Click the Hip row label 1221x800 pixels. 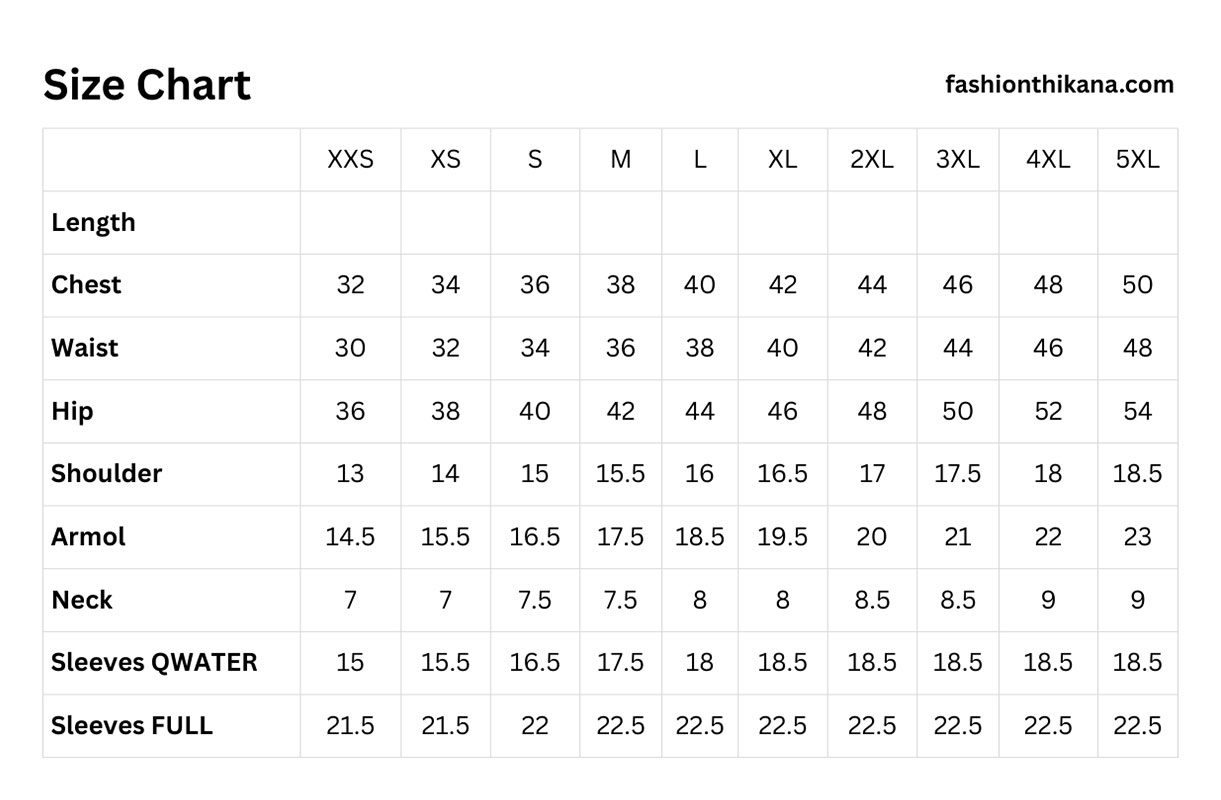72,411
